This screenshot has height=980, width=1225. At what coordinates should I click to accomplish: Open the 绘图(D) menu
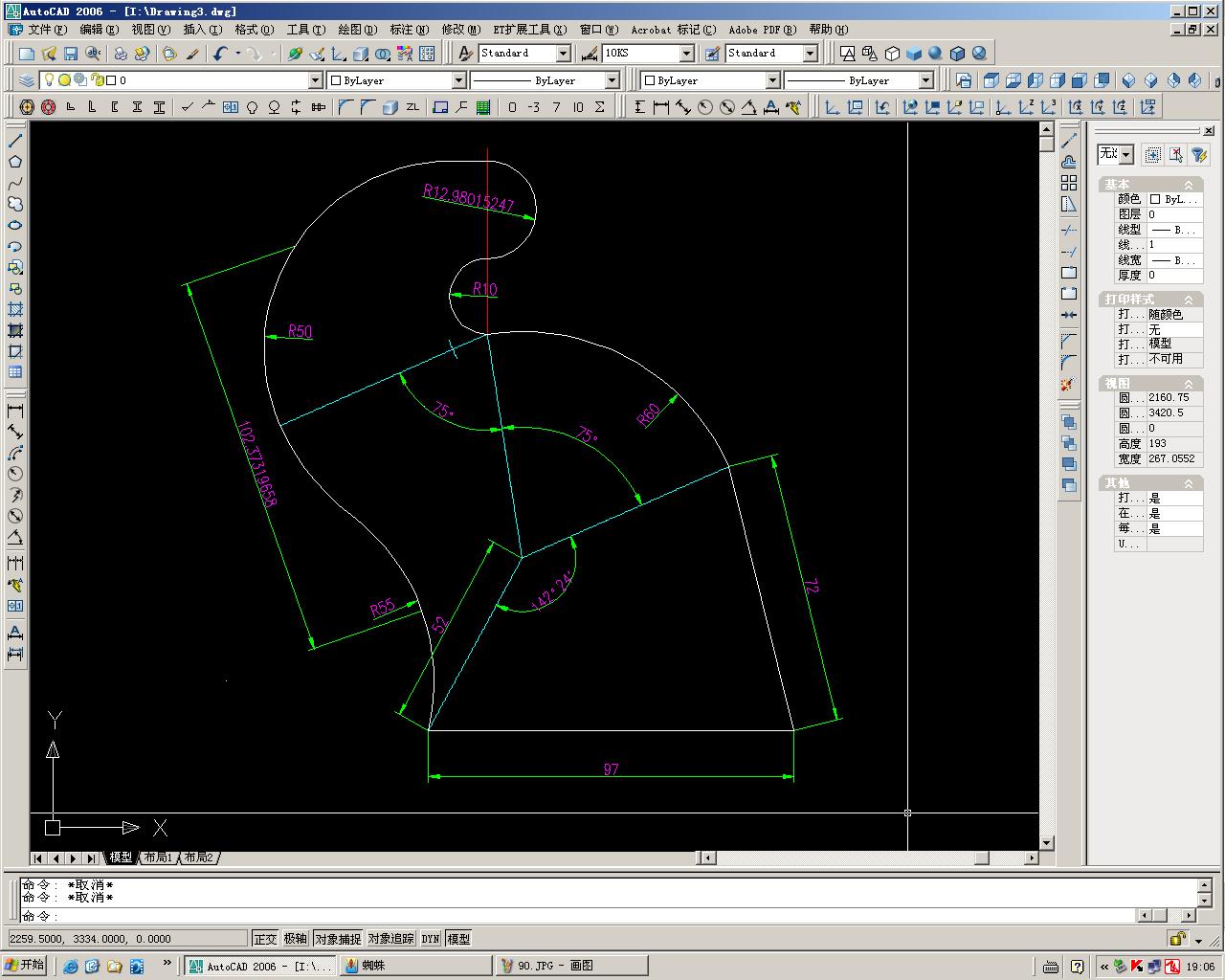click(x=357, y=30)
